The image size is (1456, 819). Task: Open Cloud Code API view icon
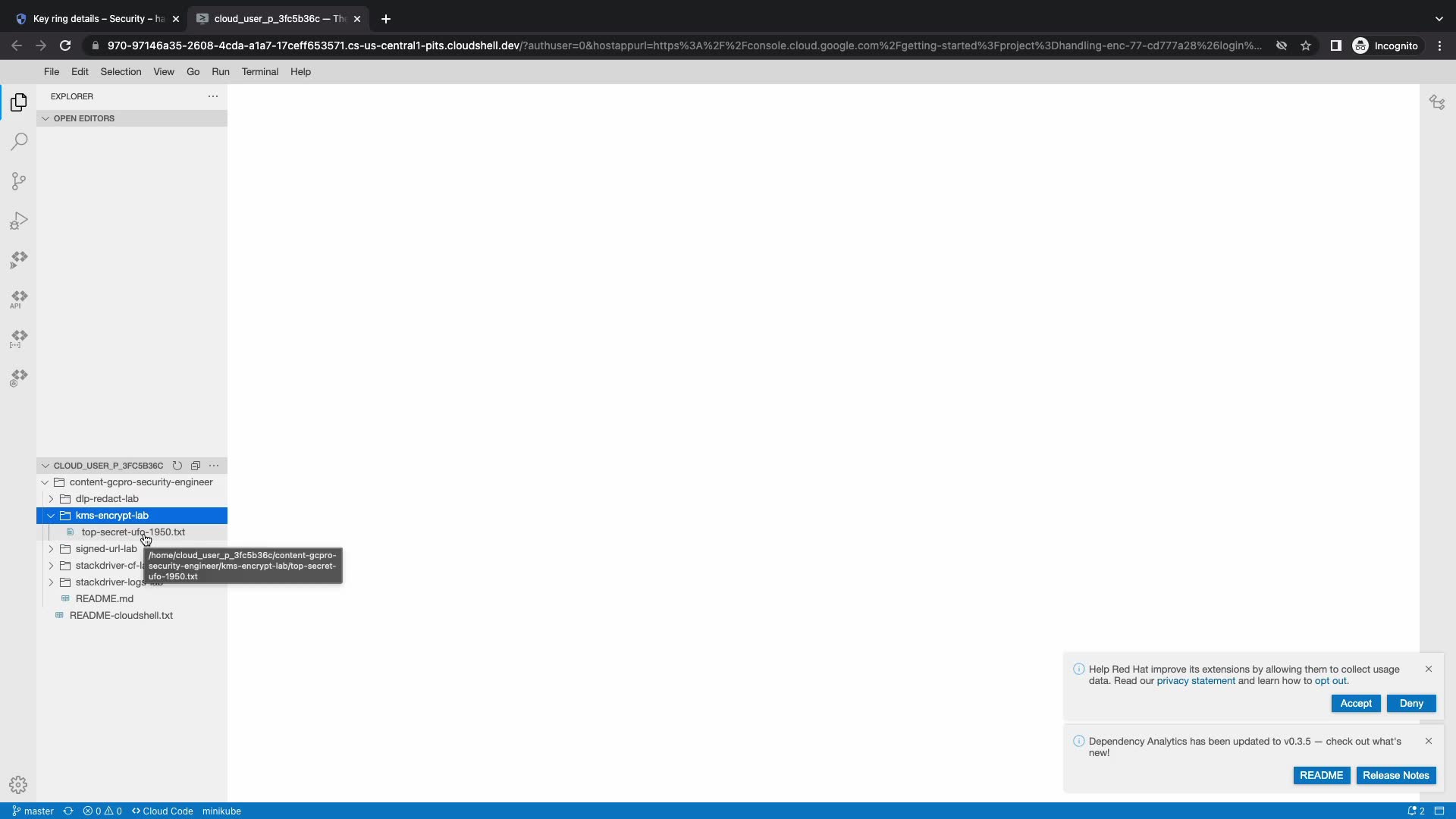19,299
